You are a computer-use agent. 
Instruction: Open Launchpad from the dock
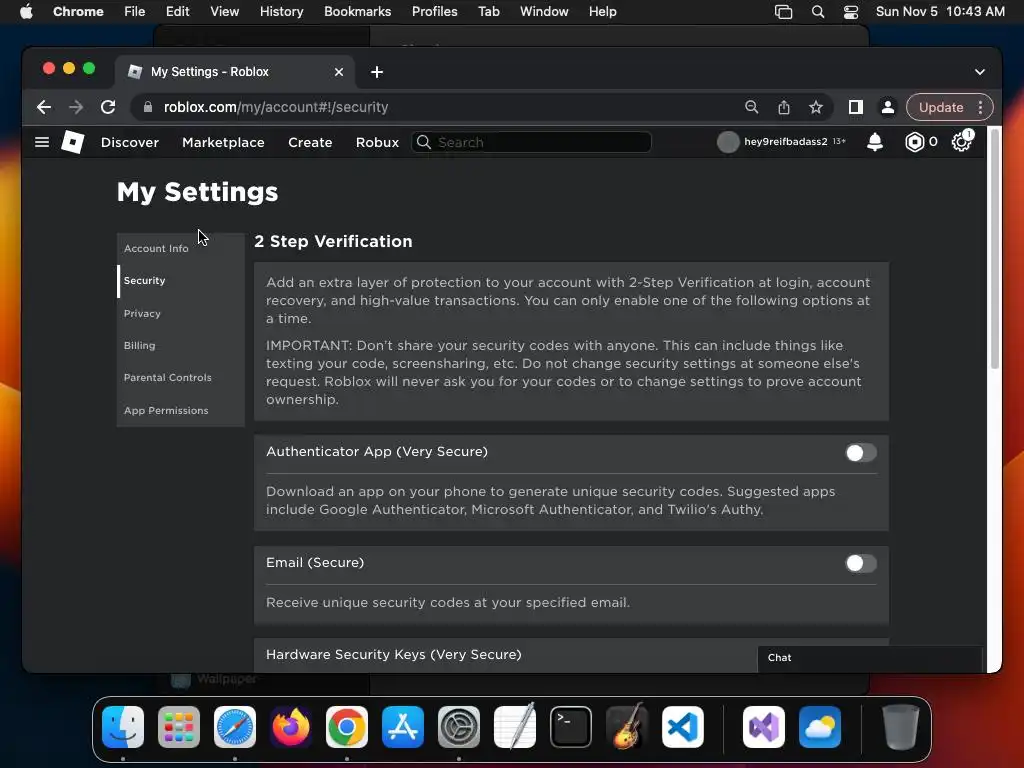click(179, 727)
